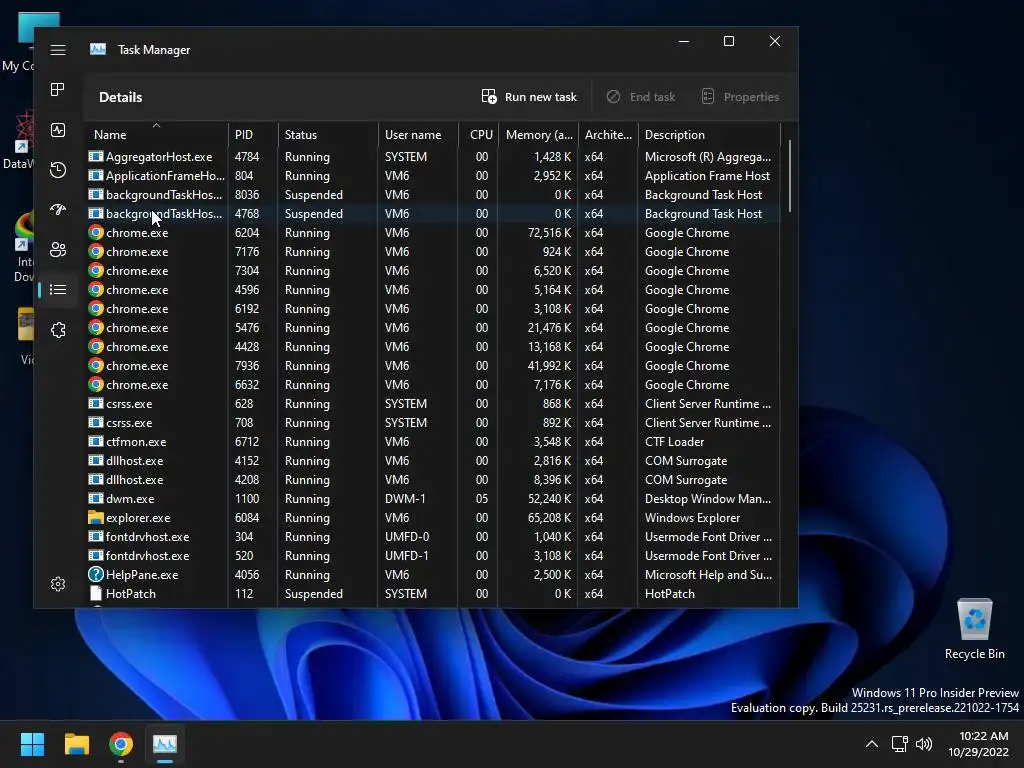The image size is (1024, 768).
Task: Select dllhost.exe row with PID 4208
Action: [433, 479]
